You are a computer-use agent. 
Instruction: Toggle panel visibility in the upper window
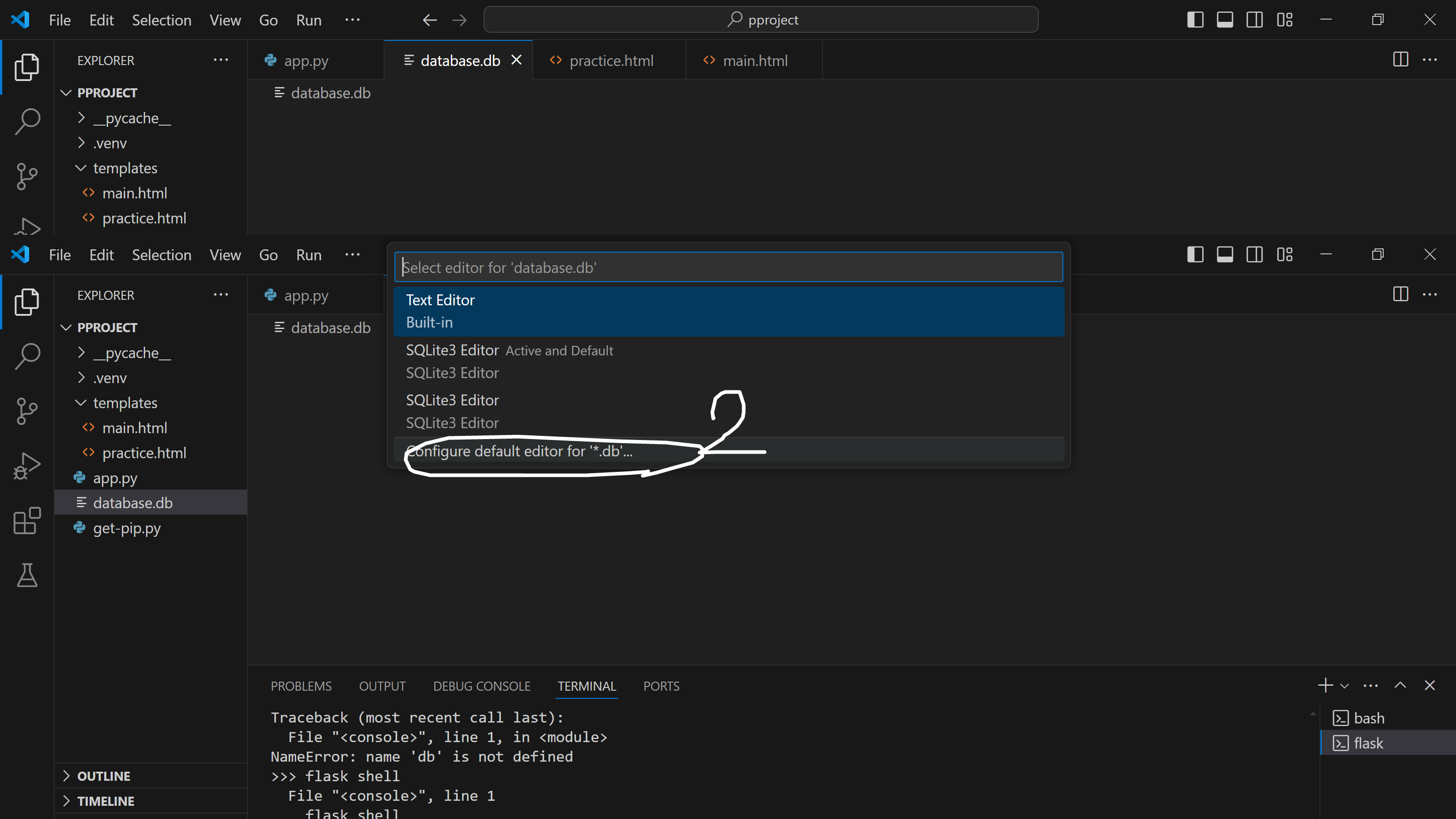tap(1225, 20)
